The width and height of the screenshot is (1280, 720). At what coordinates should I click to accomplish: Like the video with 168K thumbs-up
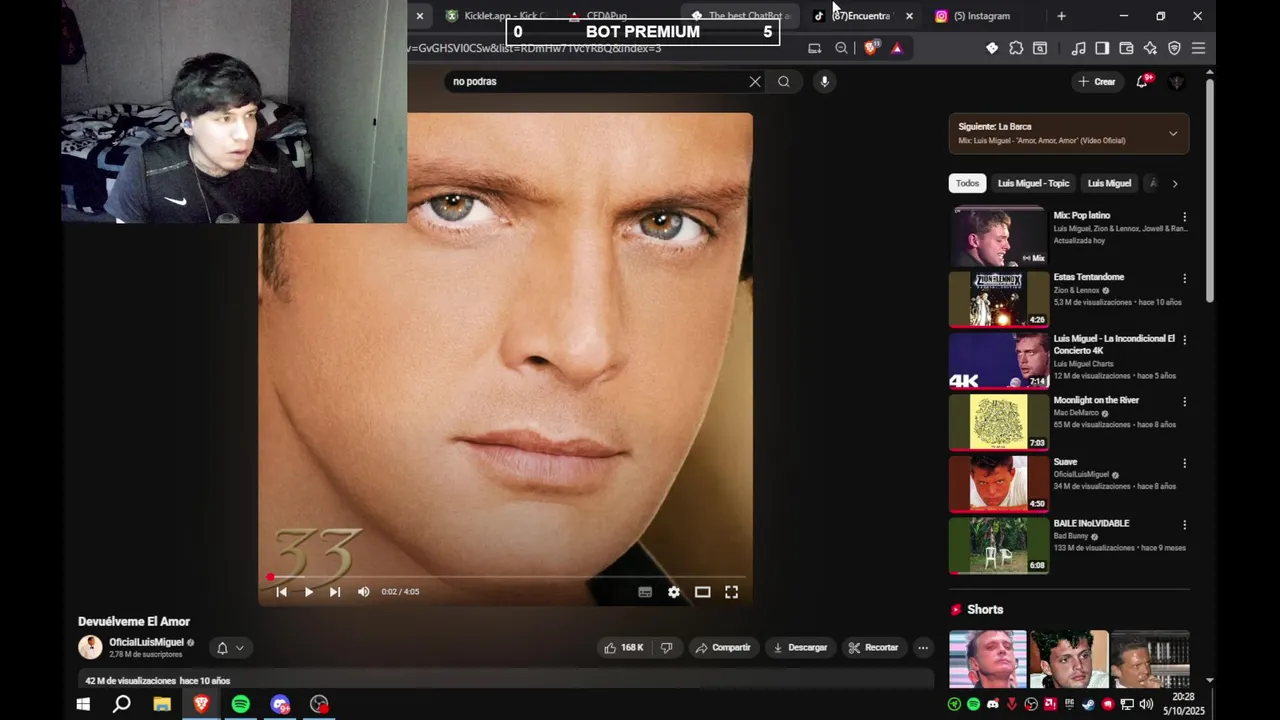(x=623, y=648)
